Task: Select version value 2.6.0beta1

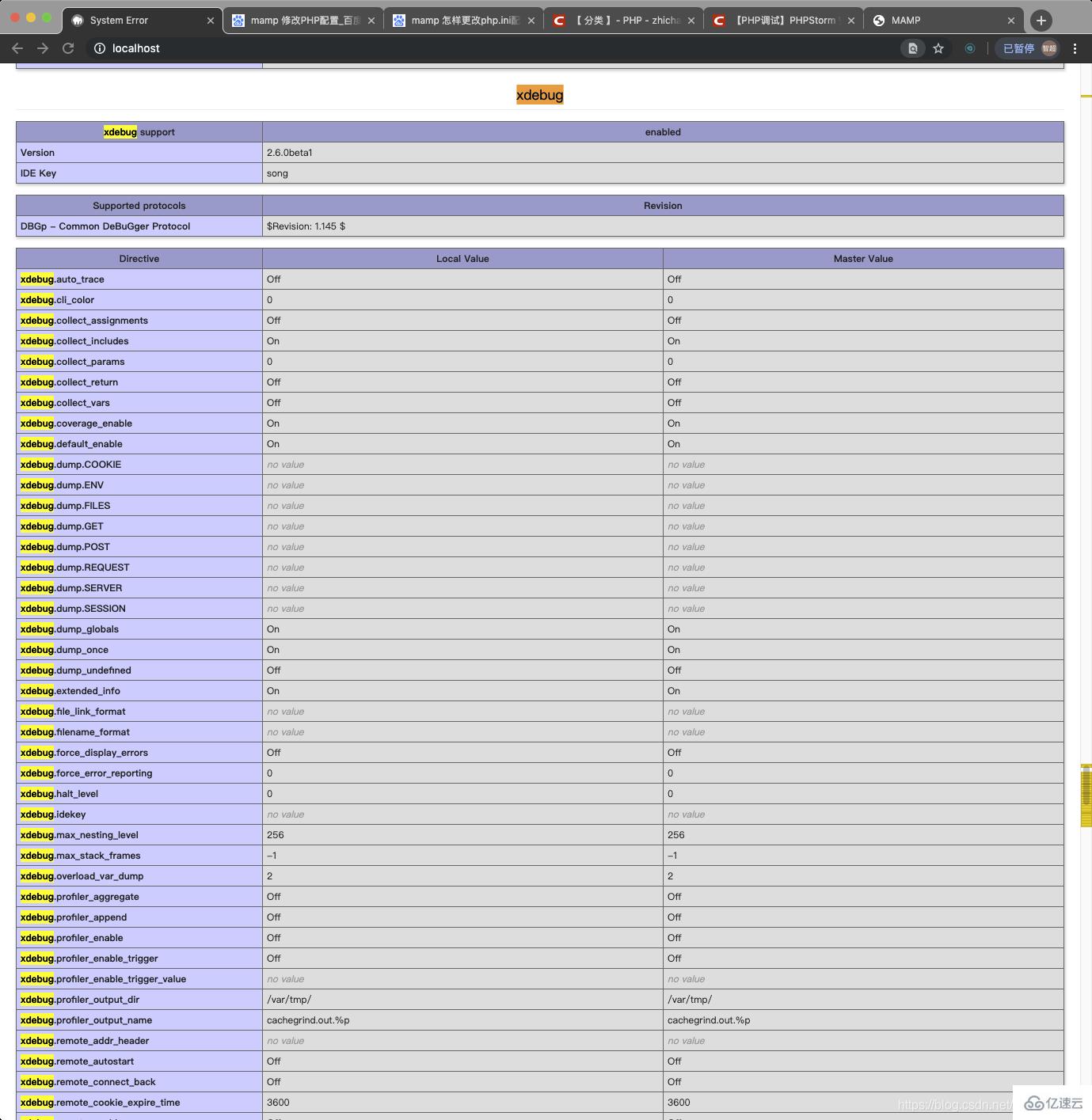Action: tap(290, 153)
